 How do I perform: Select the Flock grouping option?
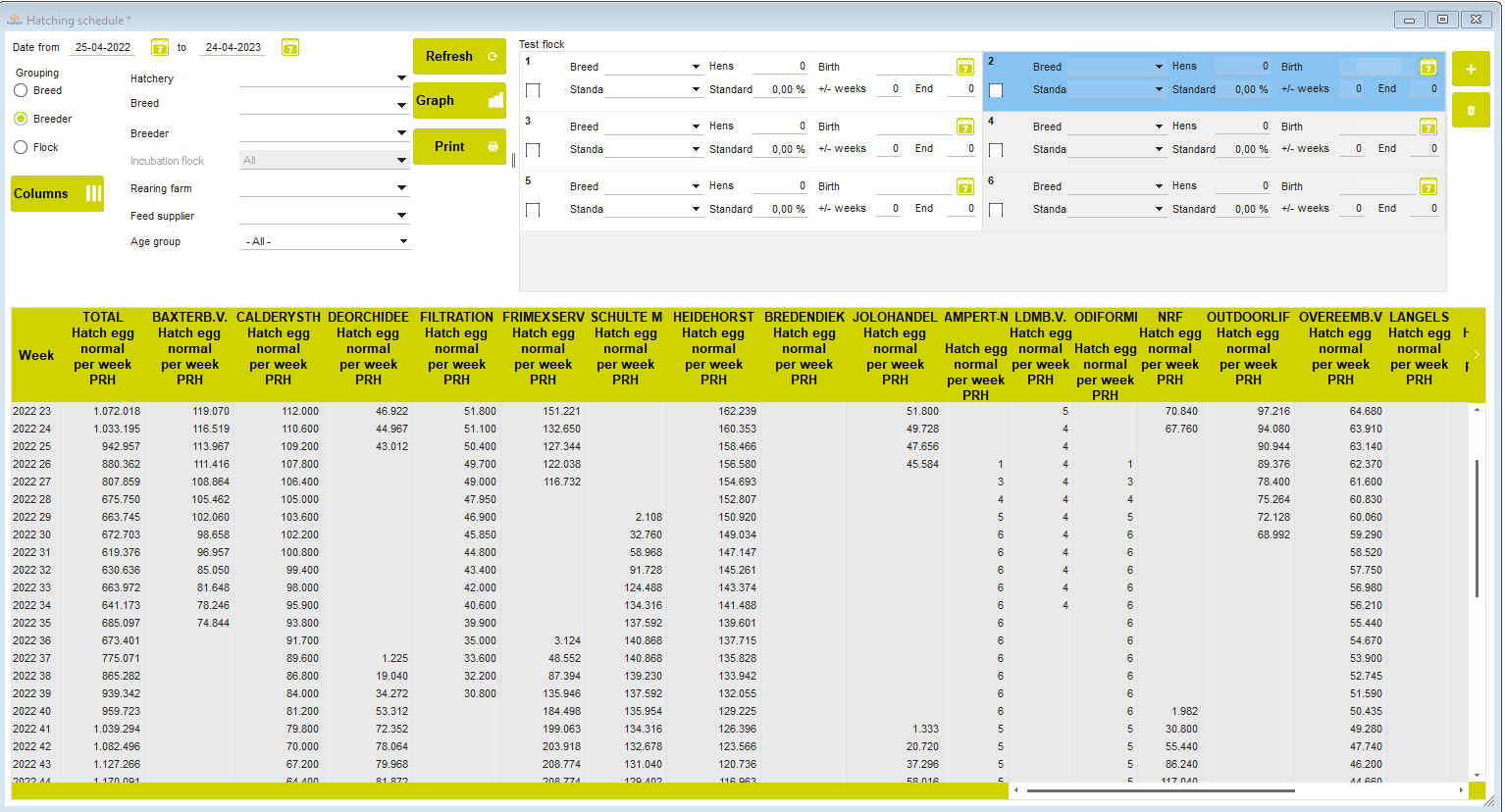(21, 147)
